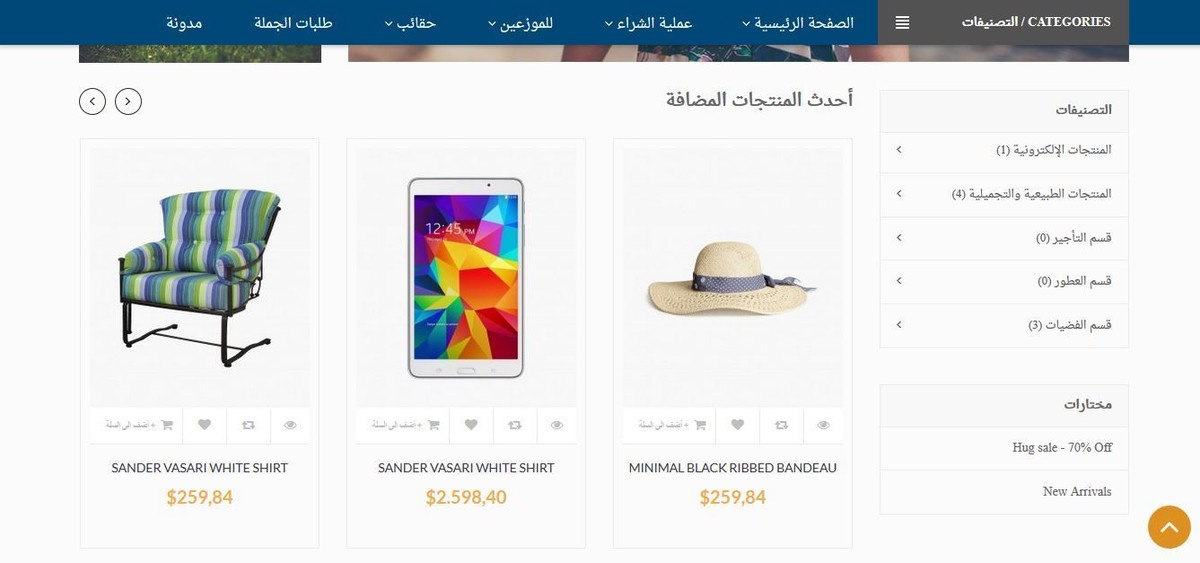The height and width of the screenshot is (563, 1200).
Task: Add the striped chair product to wishlist
Action: (x=205, y=425)
